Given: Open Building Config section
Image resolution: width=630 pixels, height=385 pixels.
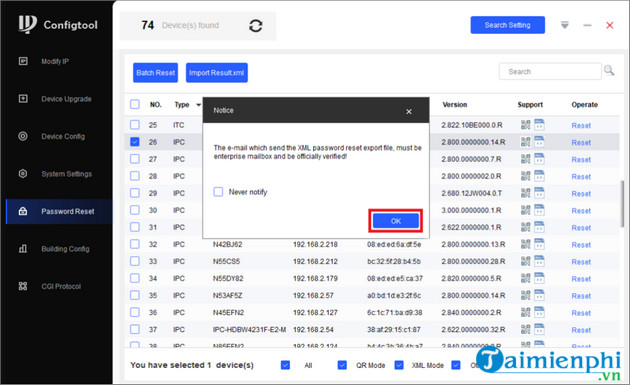Looking at the screenshot, I should pos(65,249).
